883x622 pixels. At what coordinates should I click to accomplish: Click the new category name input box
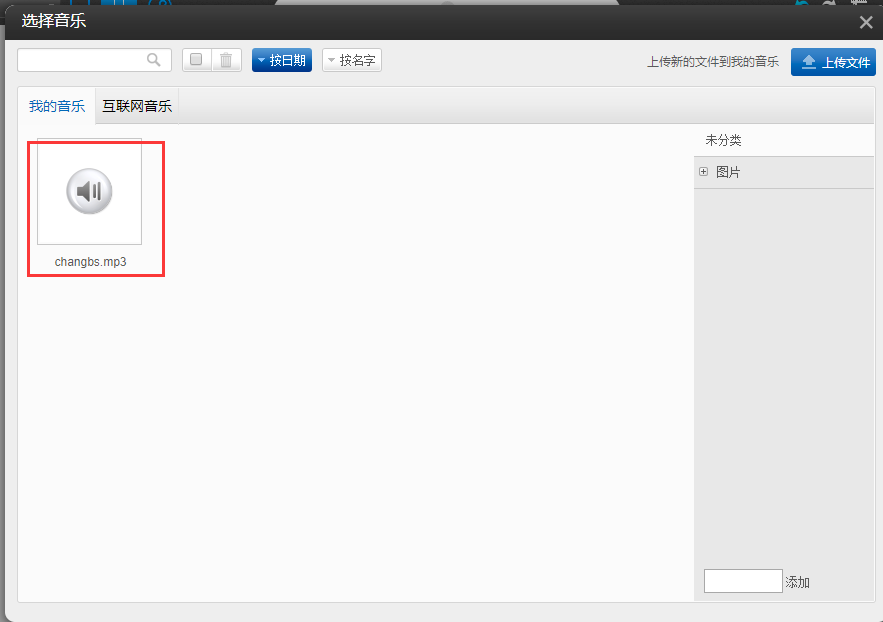tap(743, 581)
